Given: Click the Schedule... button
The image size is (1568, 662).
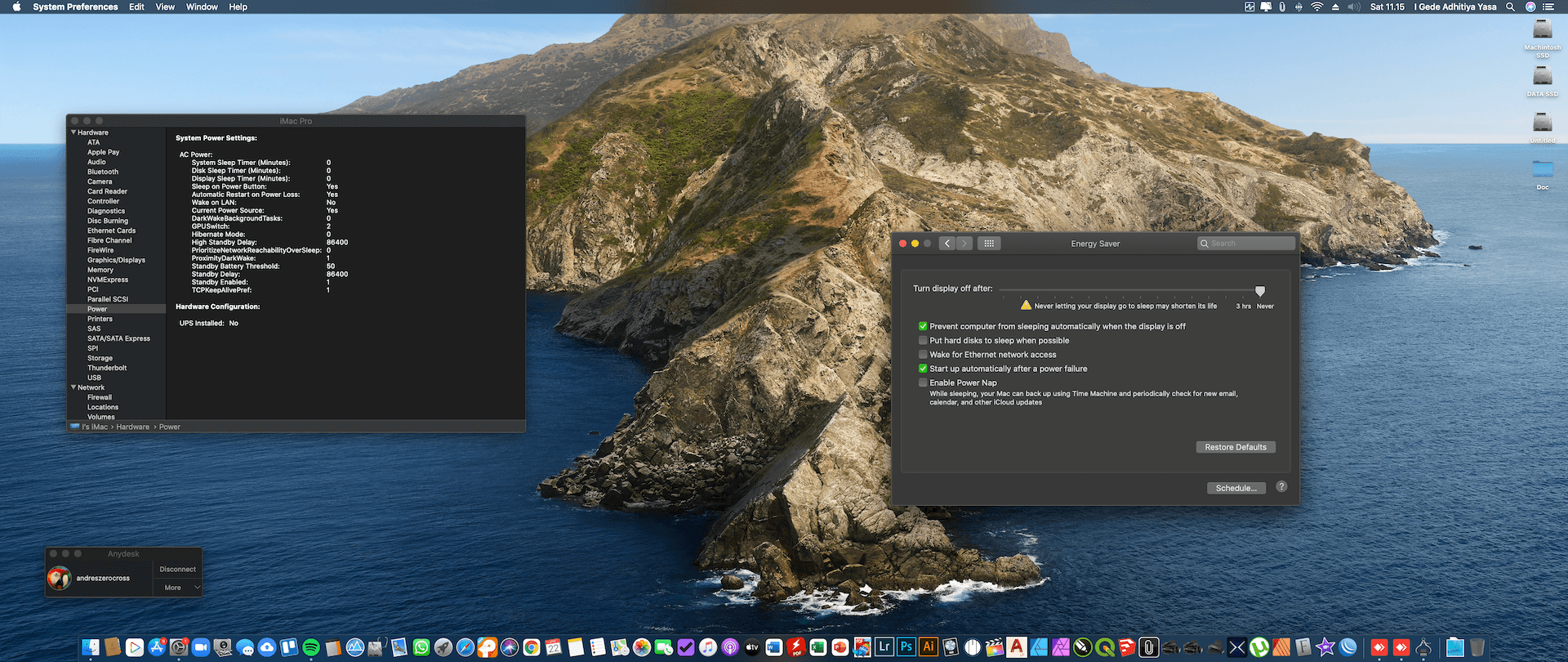Looking at the screenshot, I should [x=1236, y=488].
